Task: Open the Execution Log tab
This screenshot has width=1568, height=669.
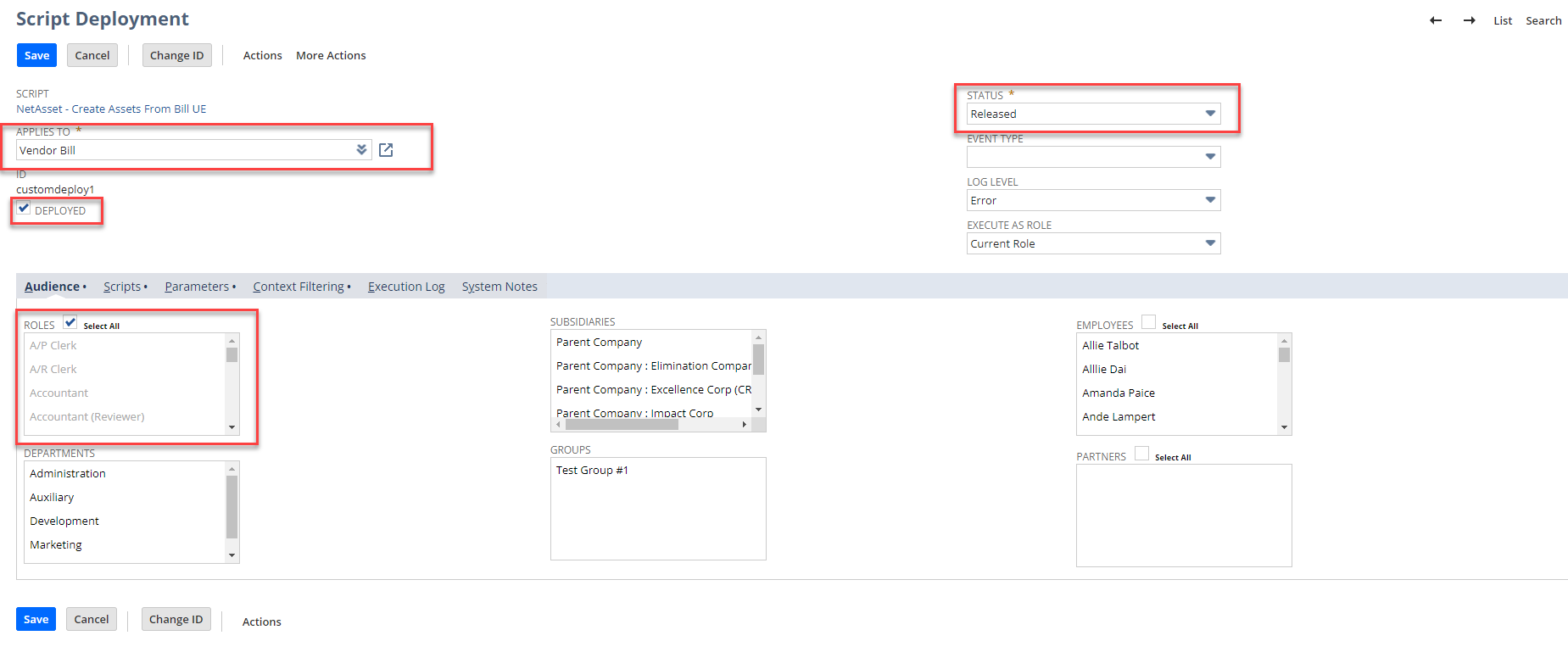Action: point(406,287)
